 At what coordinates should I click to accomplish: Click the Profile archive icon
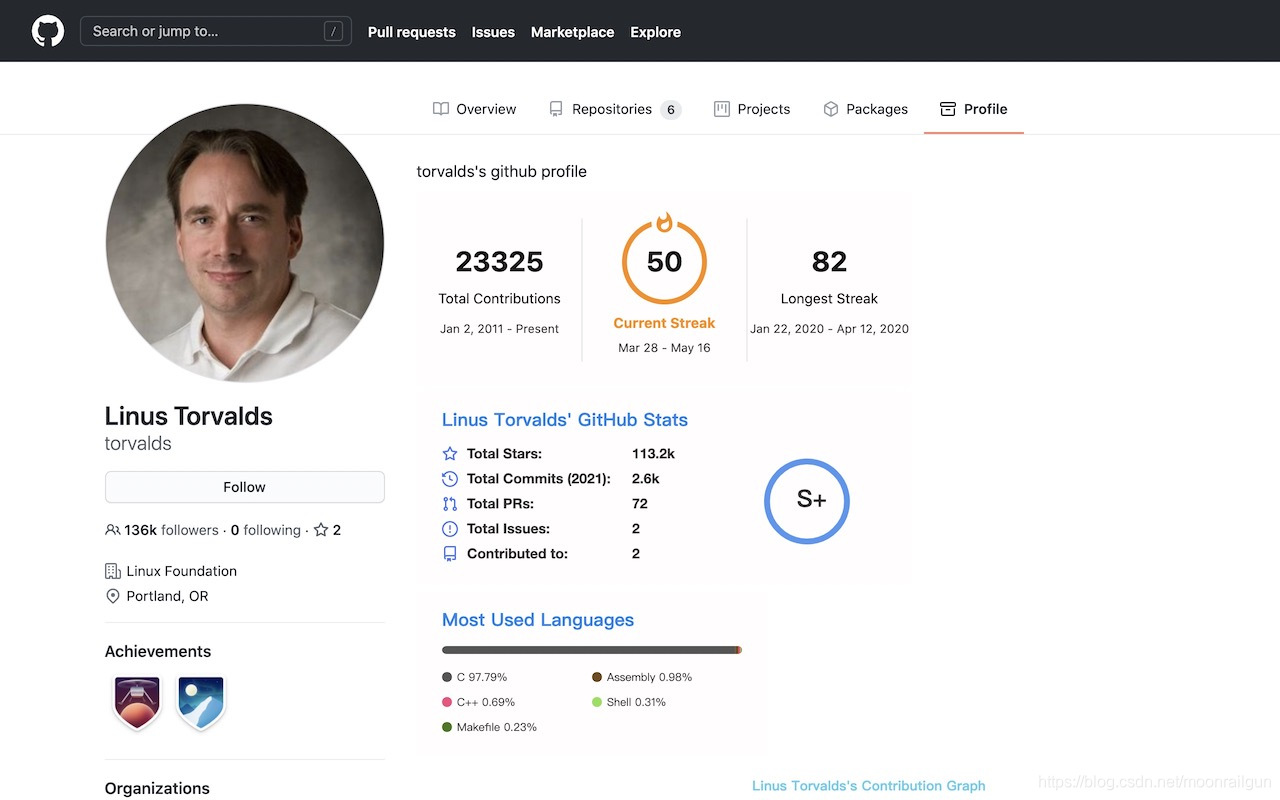[x=948, y=109]
